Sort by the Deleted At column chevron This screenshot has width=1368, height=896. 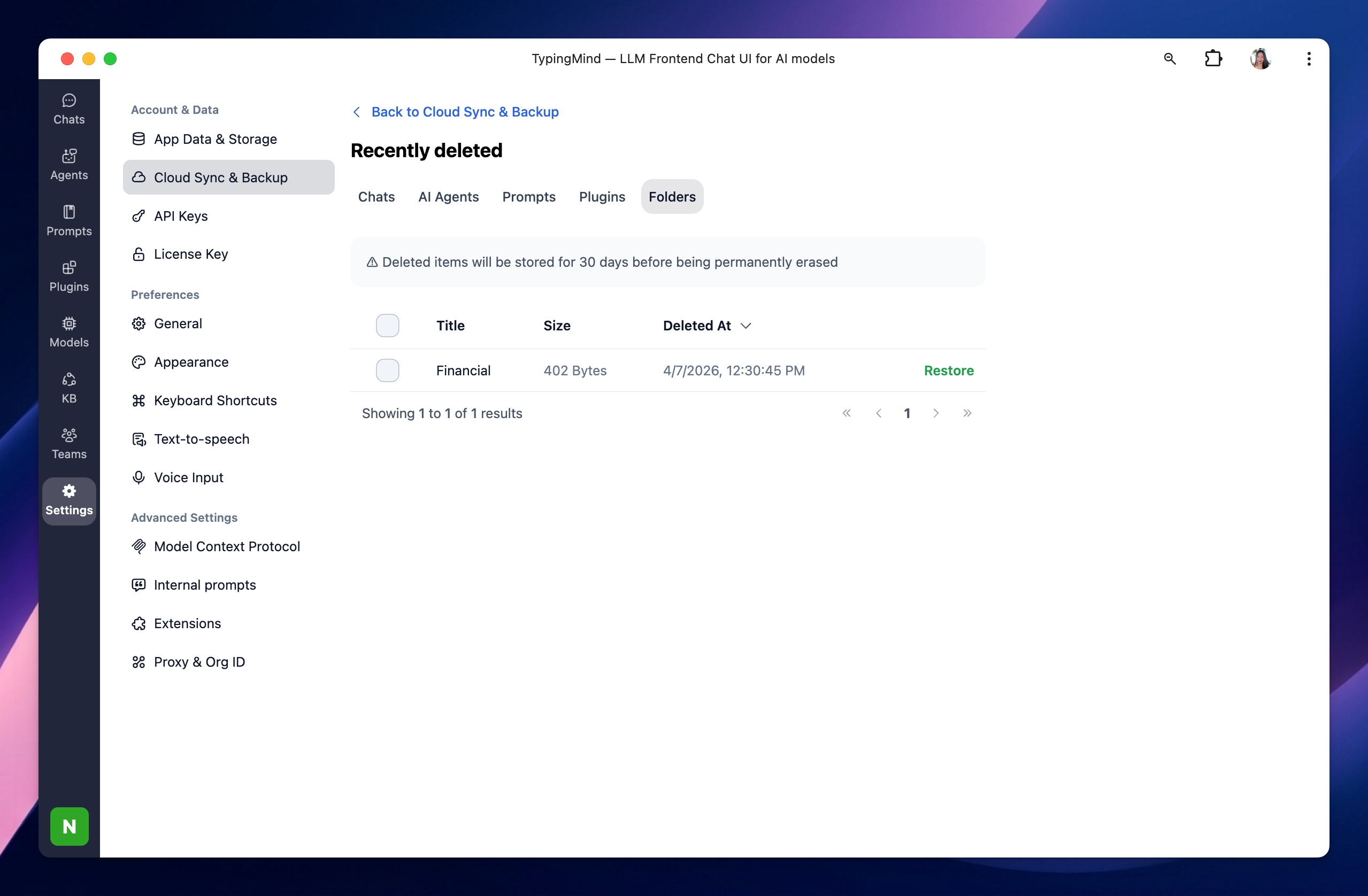[746, 325]
